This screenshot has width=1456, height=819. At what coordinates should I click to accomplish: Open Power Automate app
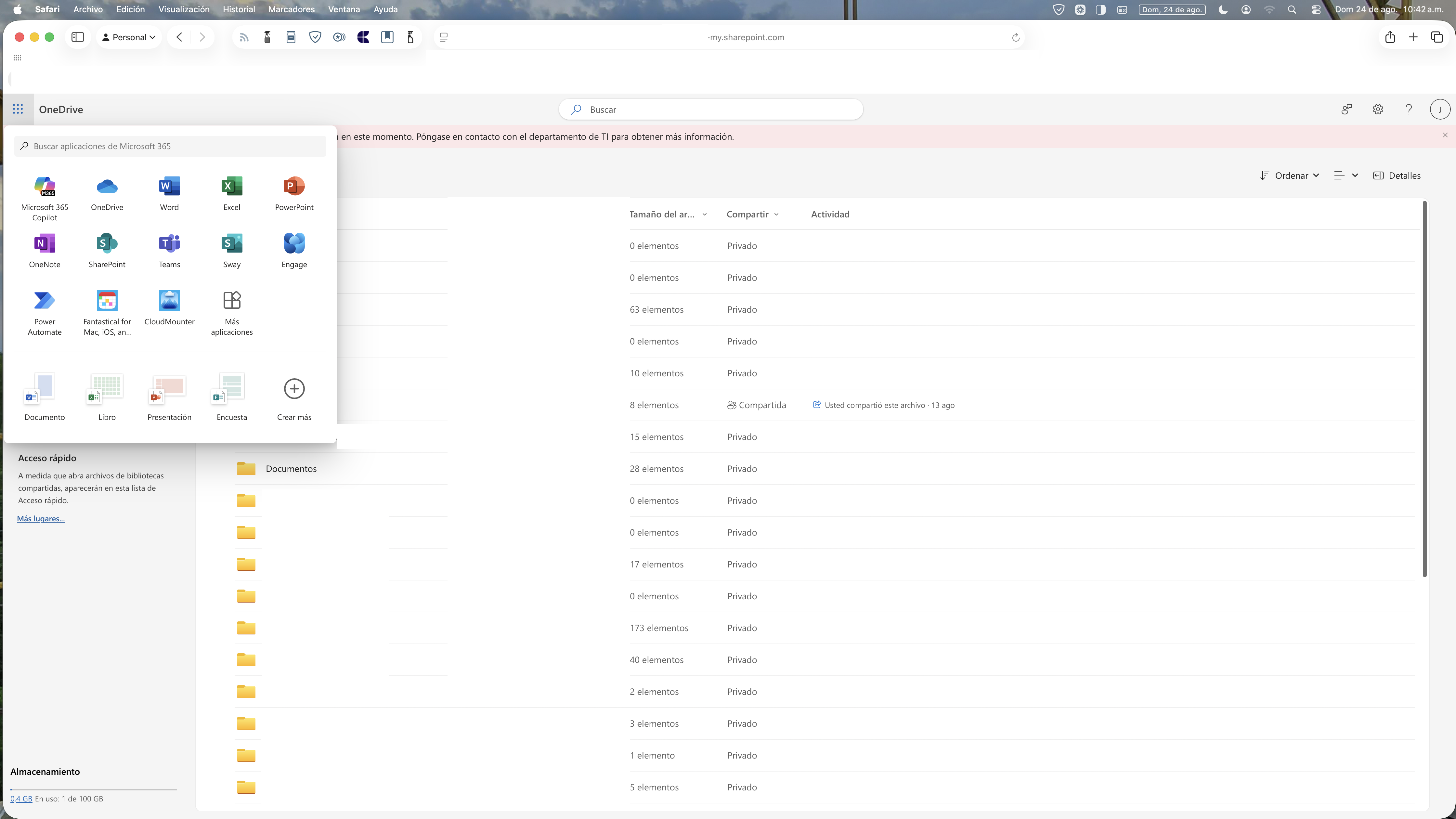point(45,313)
